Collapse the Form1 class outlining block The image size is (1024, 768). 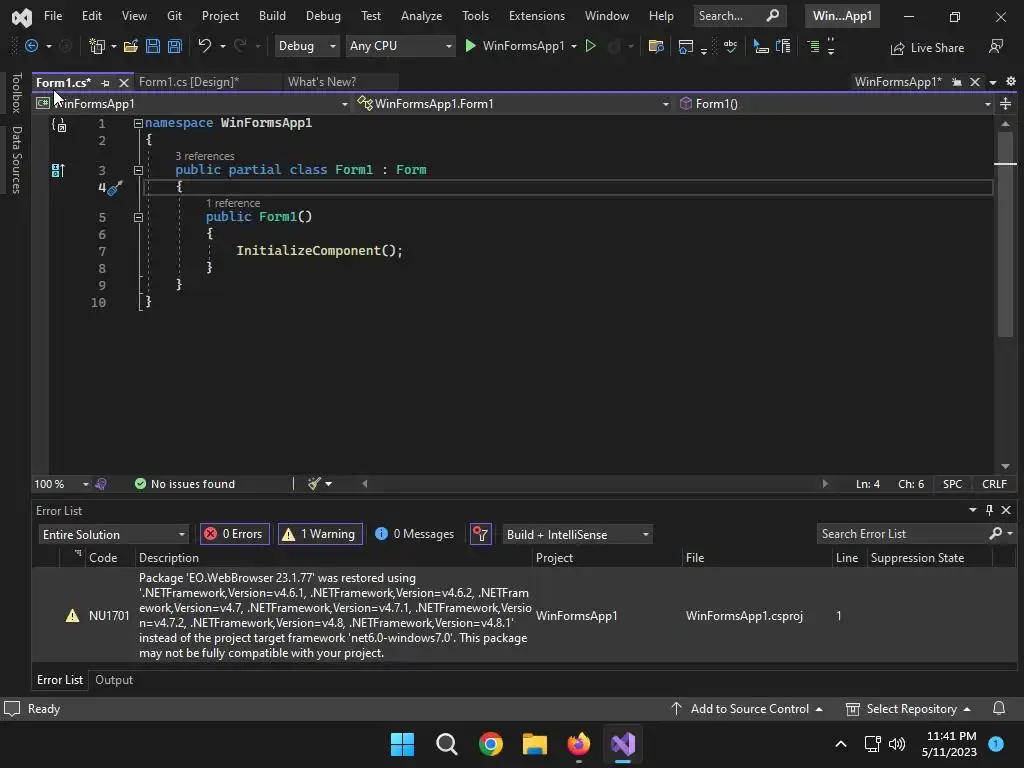tap(138, 170)
